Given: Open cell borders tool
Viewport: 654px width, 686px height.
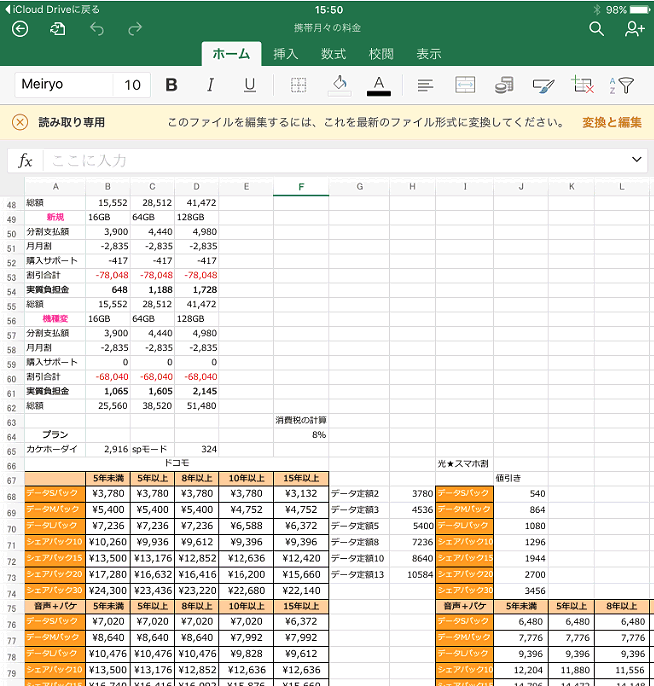Looking at the screenshot, I should tap(297, 85).
